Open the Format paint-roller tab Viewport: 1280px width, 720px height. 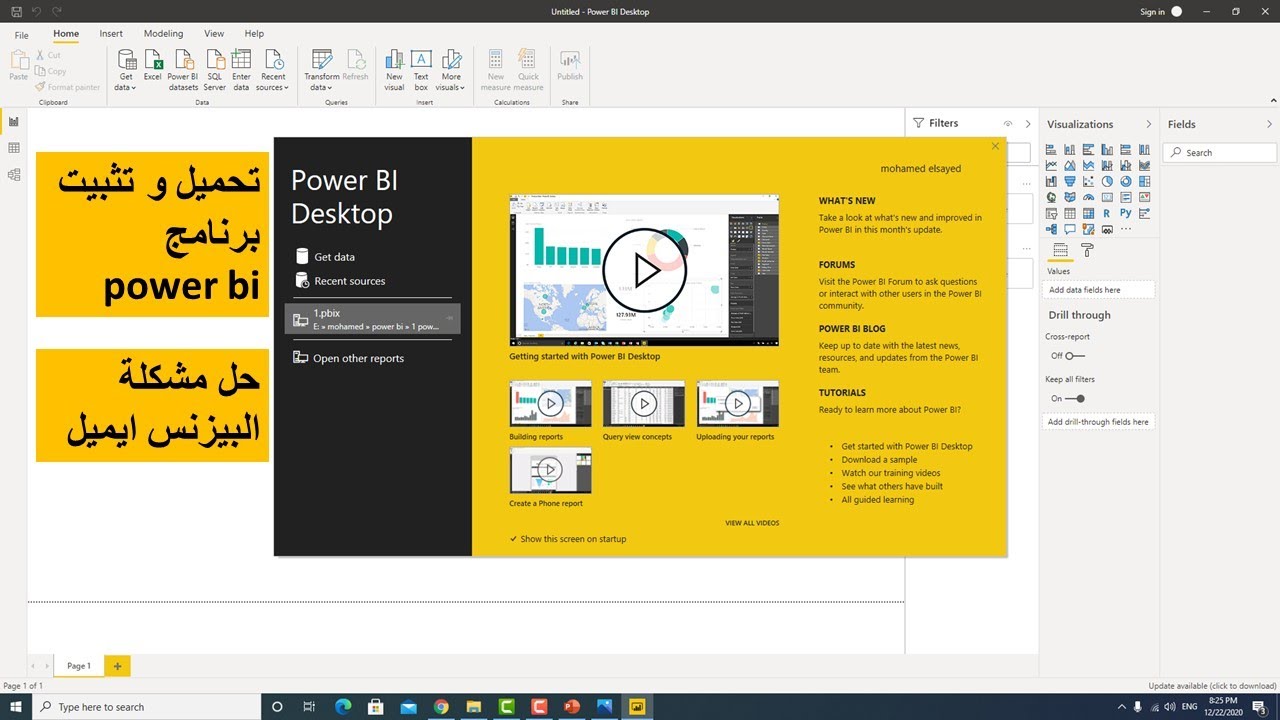(1087, 250)
